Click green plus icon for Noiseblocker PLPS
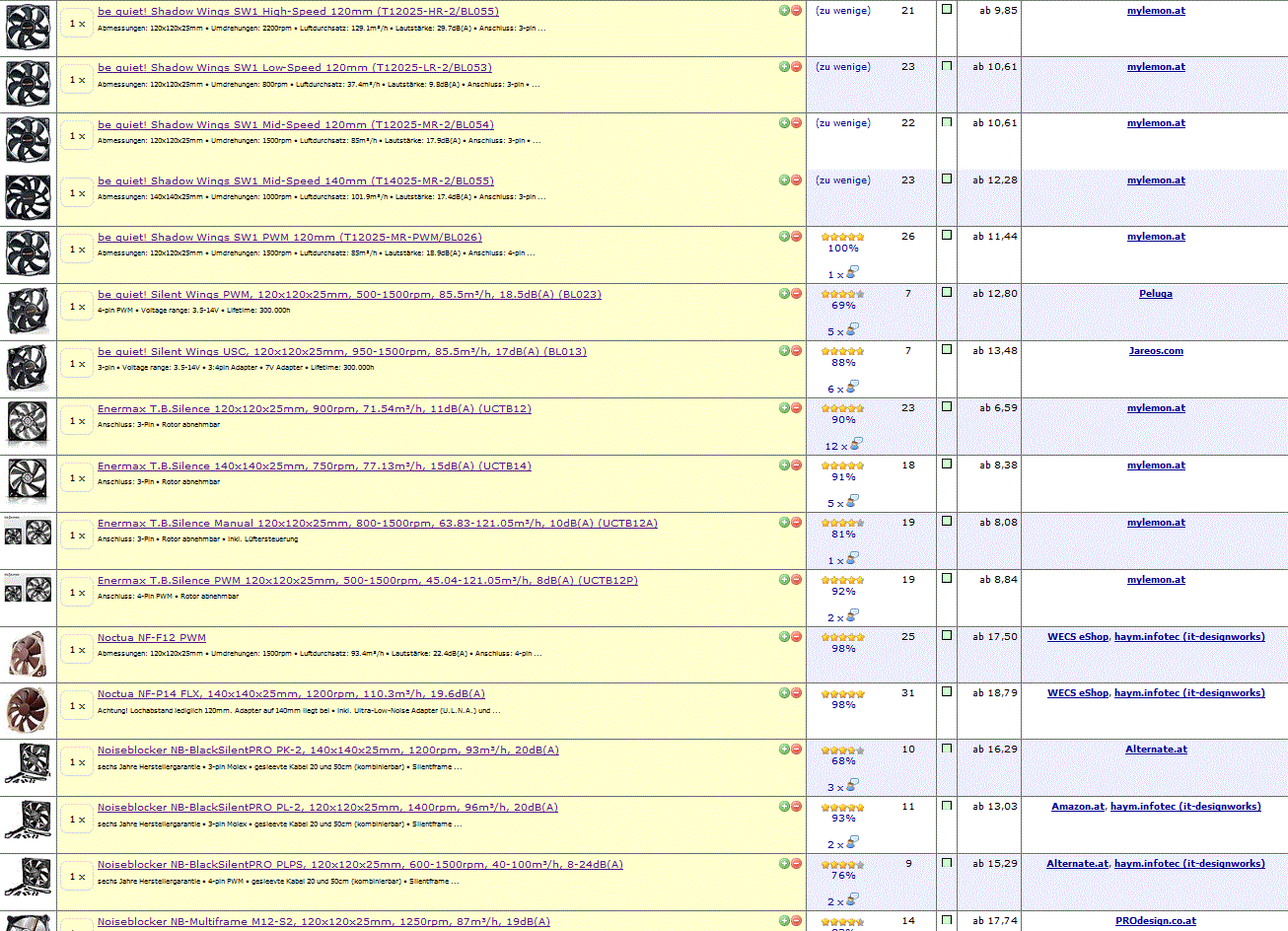The height and width of the screenshot is (931, 1288). [784, 864]
